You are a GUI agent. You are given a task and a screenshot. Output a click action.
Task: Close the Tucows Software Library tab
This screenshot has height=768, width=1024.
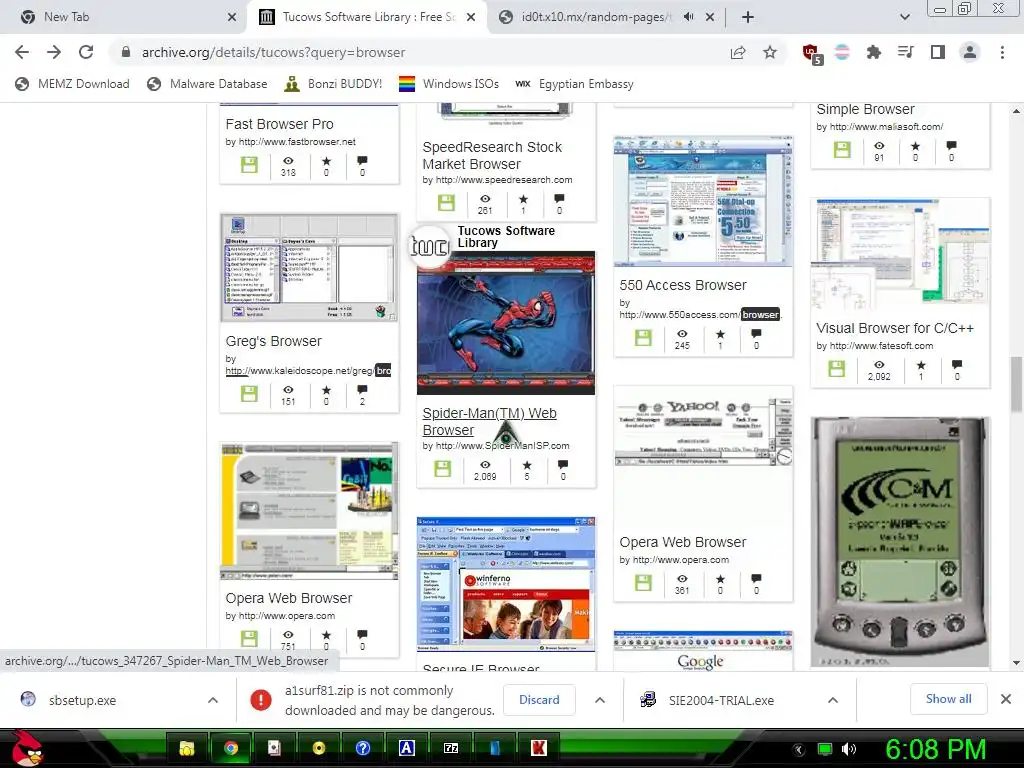click(x=470, y=17)
